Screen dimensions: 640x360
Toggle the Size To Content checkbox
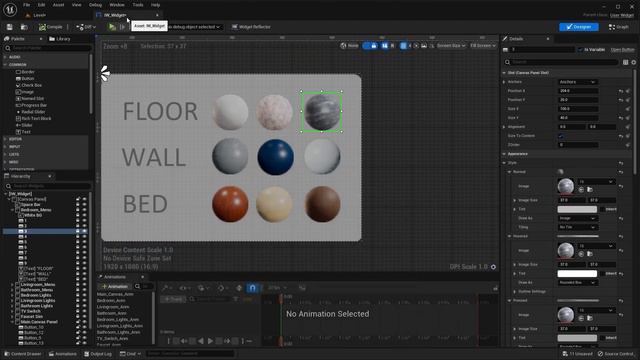click(x=561, y=136)
